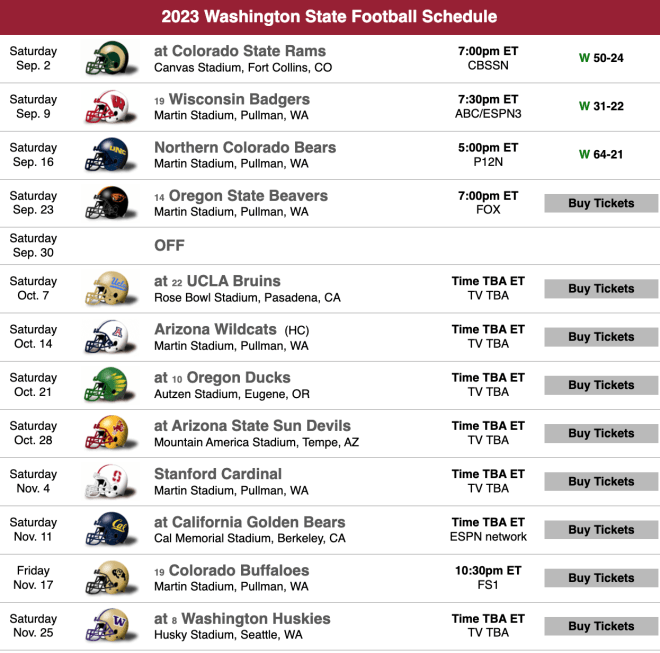The width and height of the screenshot is (660, 653).
Task: Click the Washington Huskies helmet icon
Action: 110,626
